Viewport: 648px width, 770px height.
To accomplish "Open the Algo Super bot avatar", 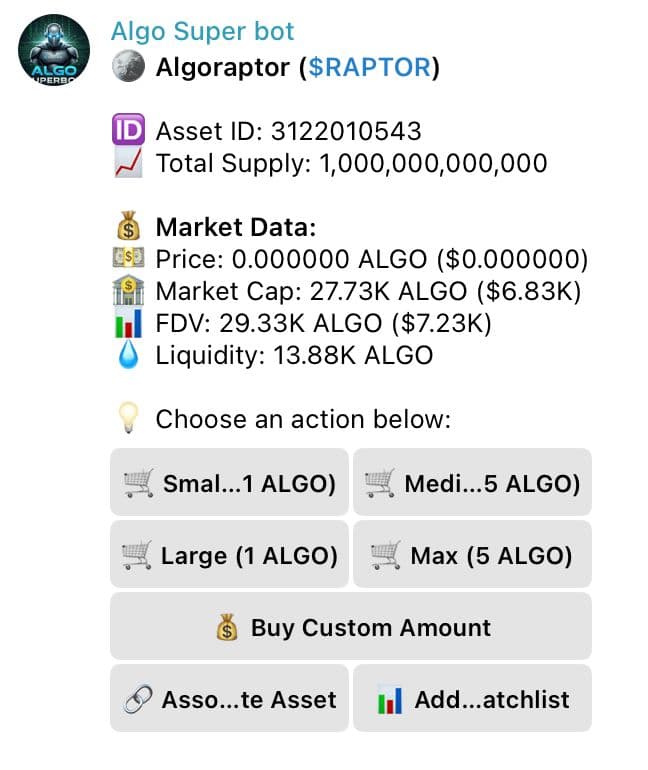I will 54,50.
